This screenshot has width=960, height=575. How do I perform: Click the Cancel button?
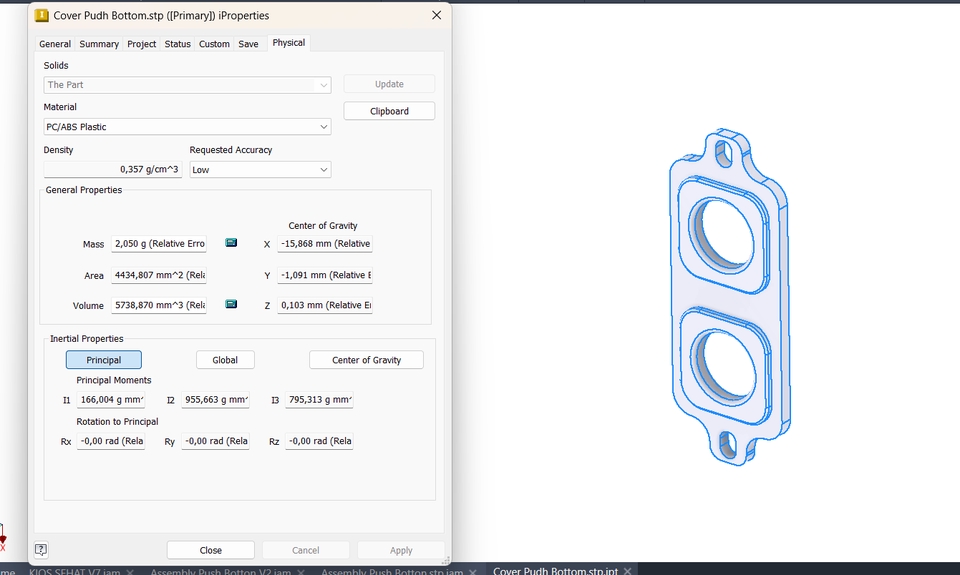tap(306, 550)
